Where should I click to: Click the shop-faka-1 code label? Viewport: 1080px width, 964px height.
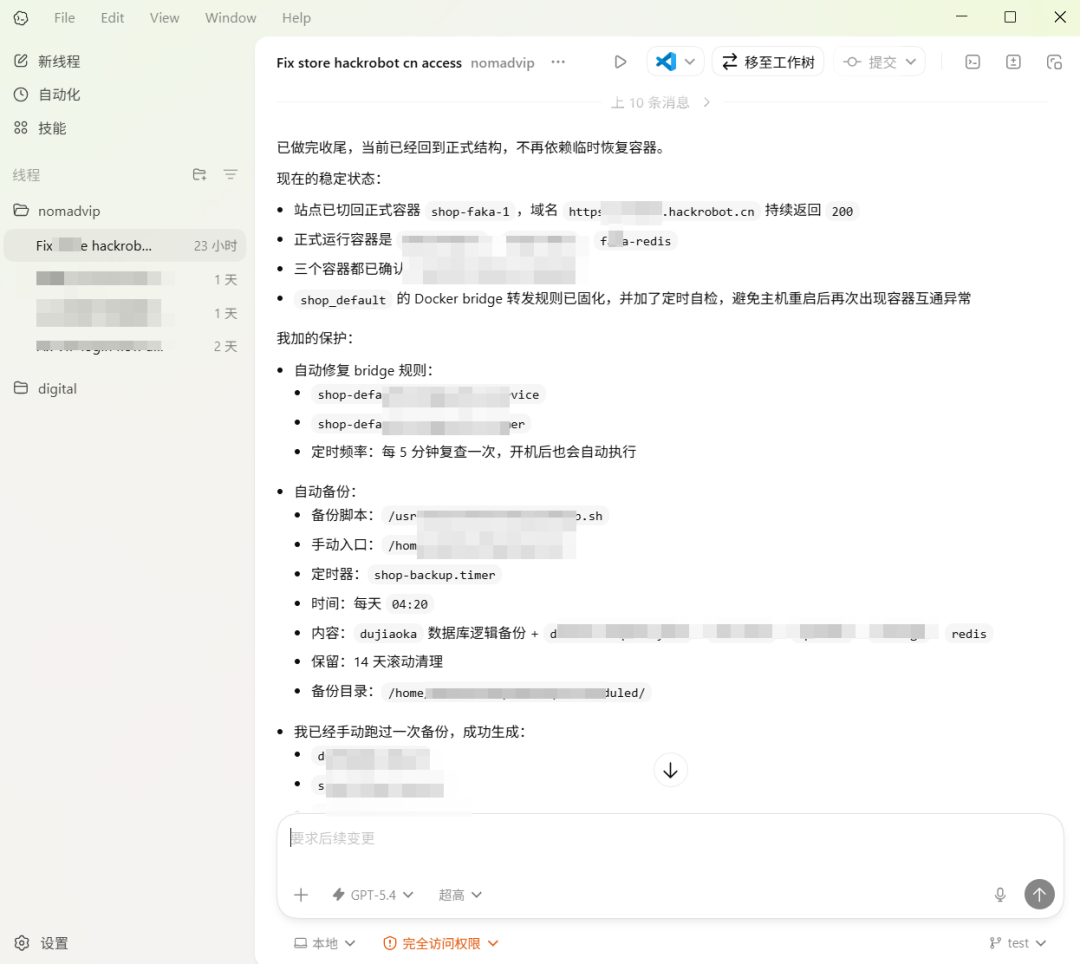470,211
